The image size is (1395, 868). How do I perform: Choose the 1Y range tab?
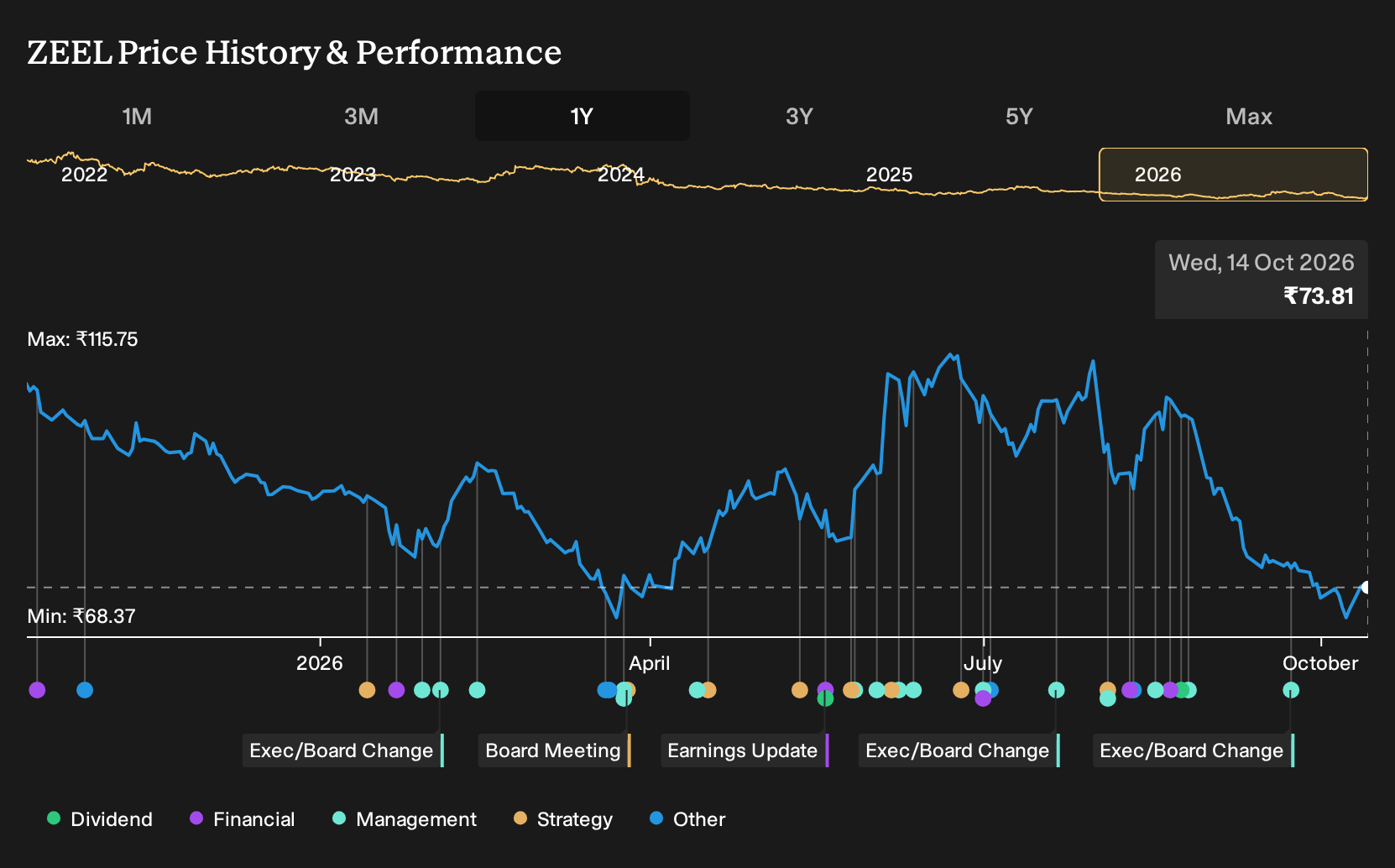(x=583, y=116)
